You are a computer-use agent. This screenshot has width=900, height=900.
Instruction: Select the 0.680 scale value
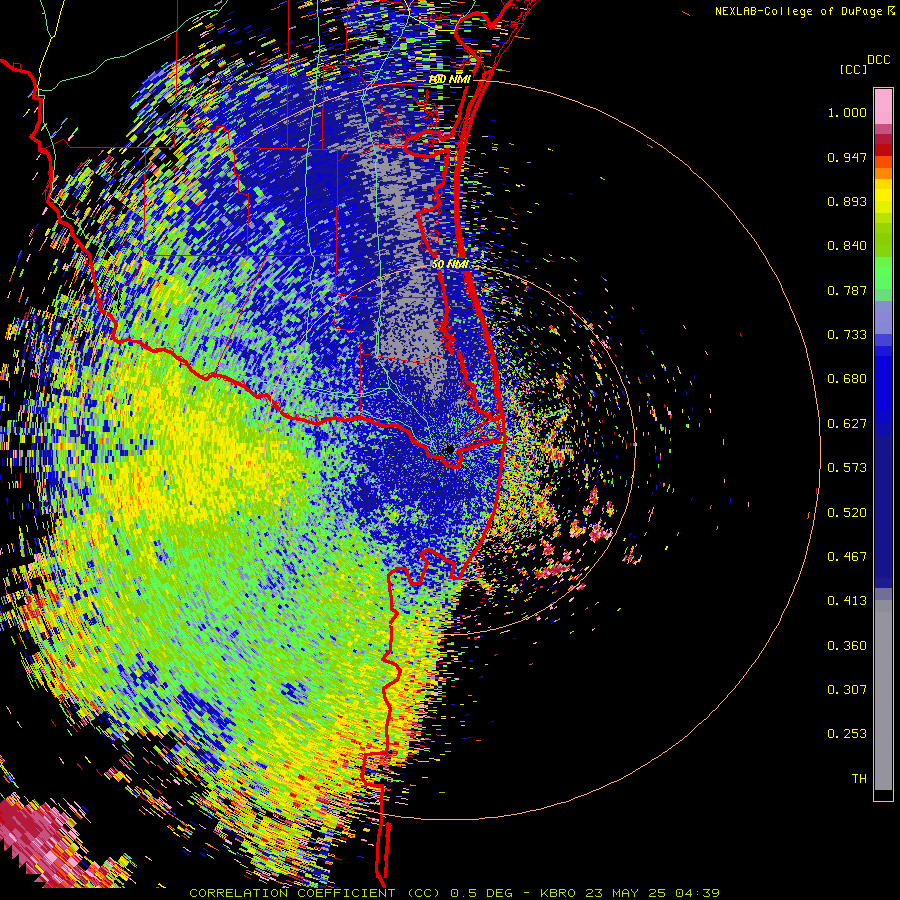tap(847, 379)
